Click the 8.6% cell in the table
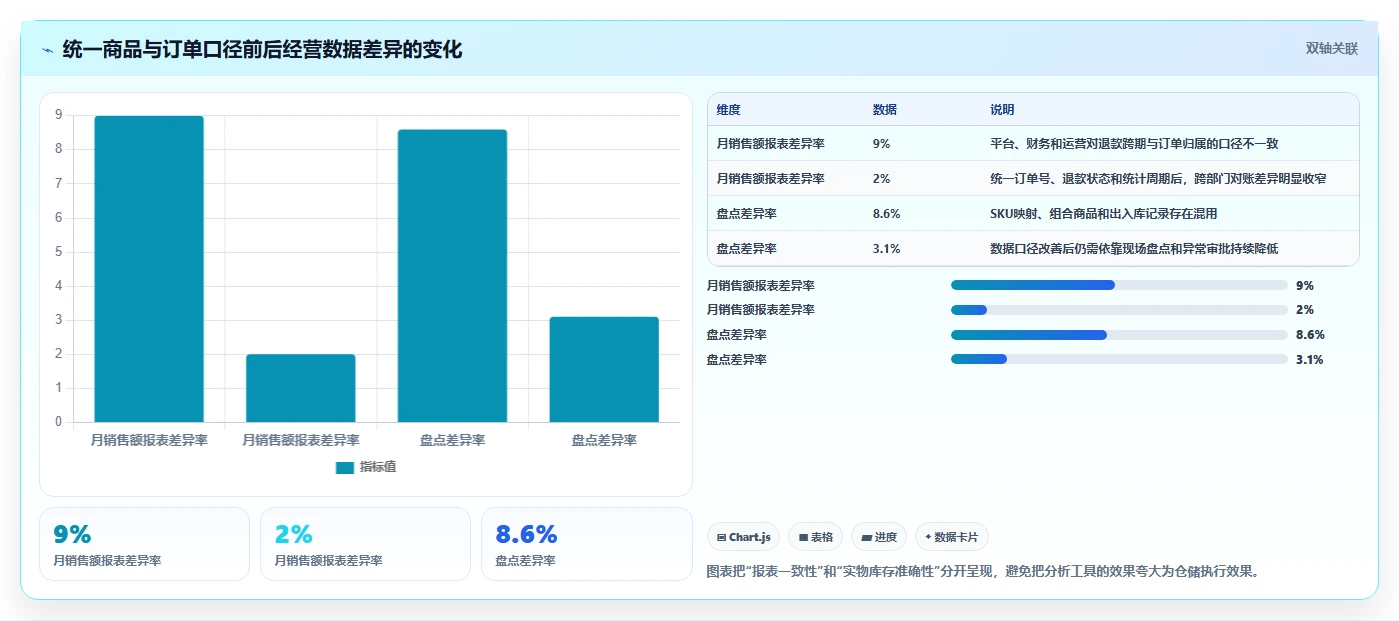The image size is (1399, 621). pos(886,213)
